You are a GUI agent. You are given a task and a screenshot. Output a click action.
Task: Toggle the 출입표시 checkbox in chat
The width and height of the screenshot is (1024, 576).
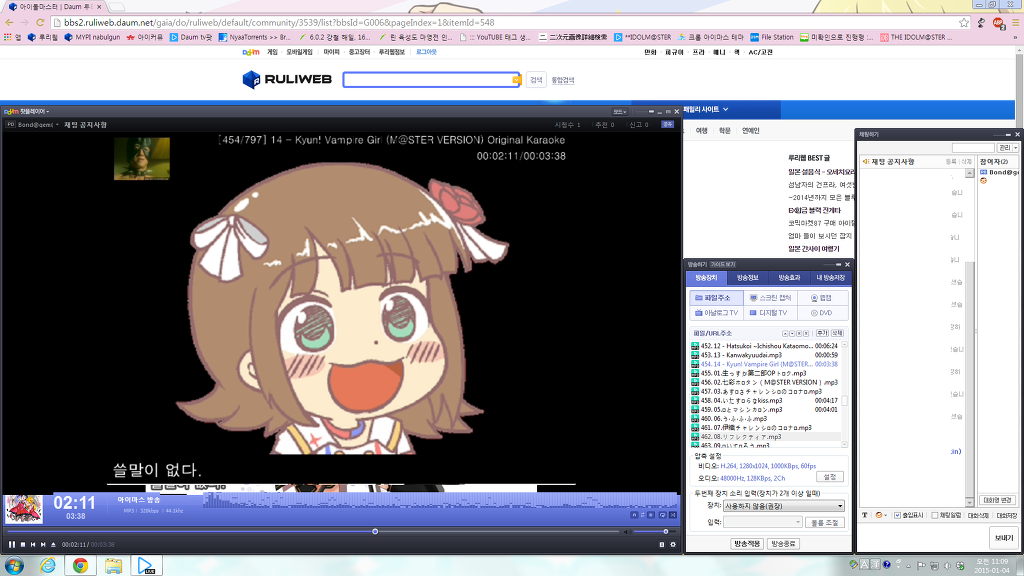pyautogui.click(x=898, y=515)
